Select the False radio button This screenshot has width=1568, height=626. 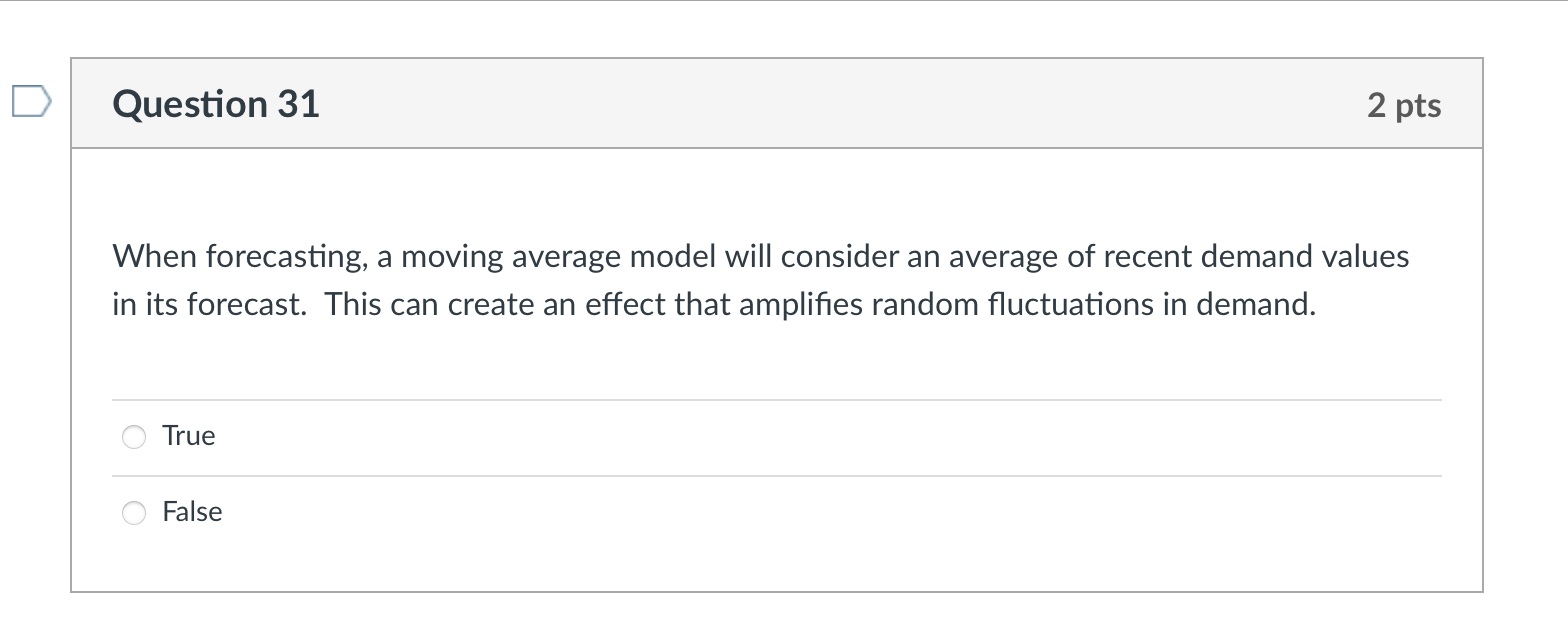click(134, 513)
